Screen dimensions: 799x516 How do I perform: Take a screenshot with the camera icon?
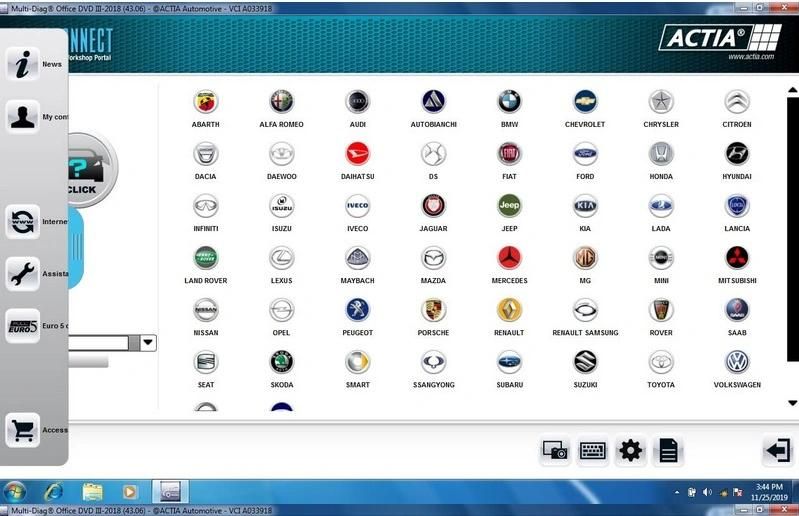(x=554, y=451)
